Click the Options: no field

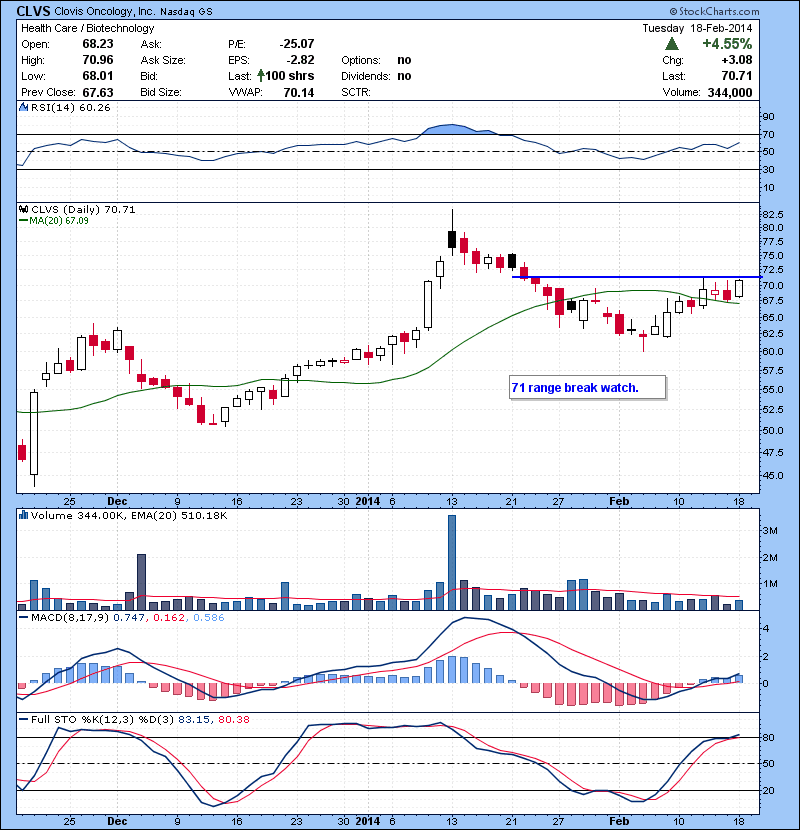(x=376, y=60)
